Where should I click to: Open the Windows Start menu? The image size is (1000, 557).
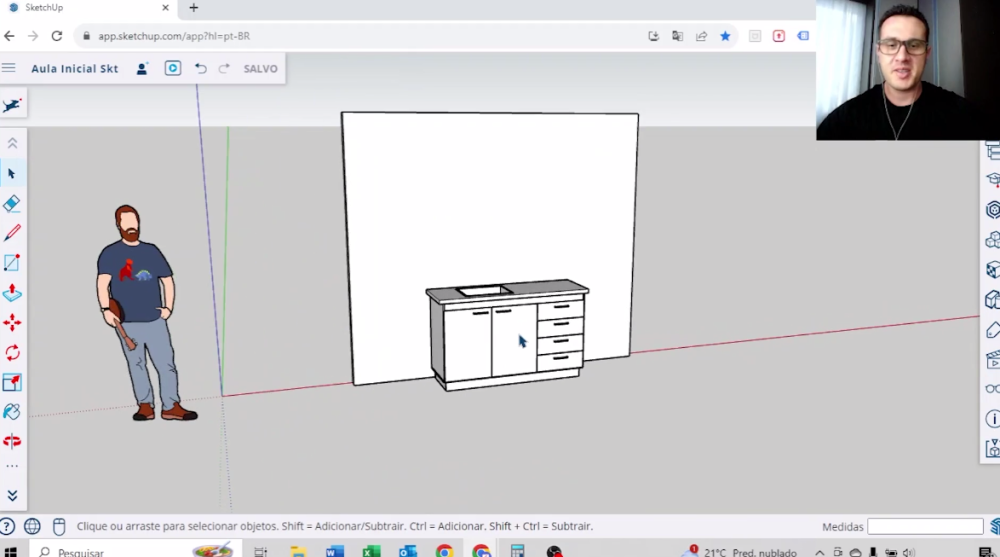(x=11, y=552)
